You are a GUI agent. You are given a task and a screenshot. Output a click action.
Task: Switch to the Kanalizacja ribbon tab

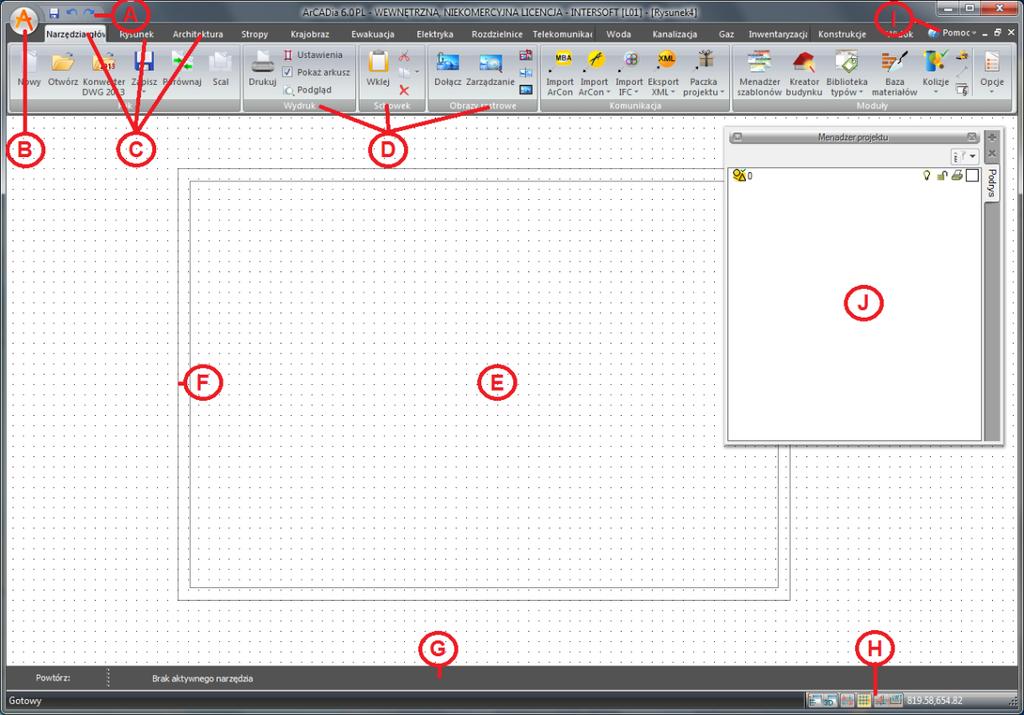click(x=675, y=34)
